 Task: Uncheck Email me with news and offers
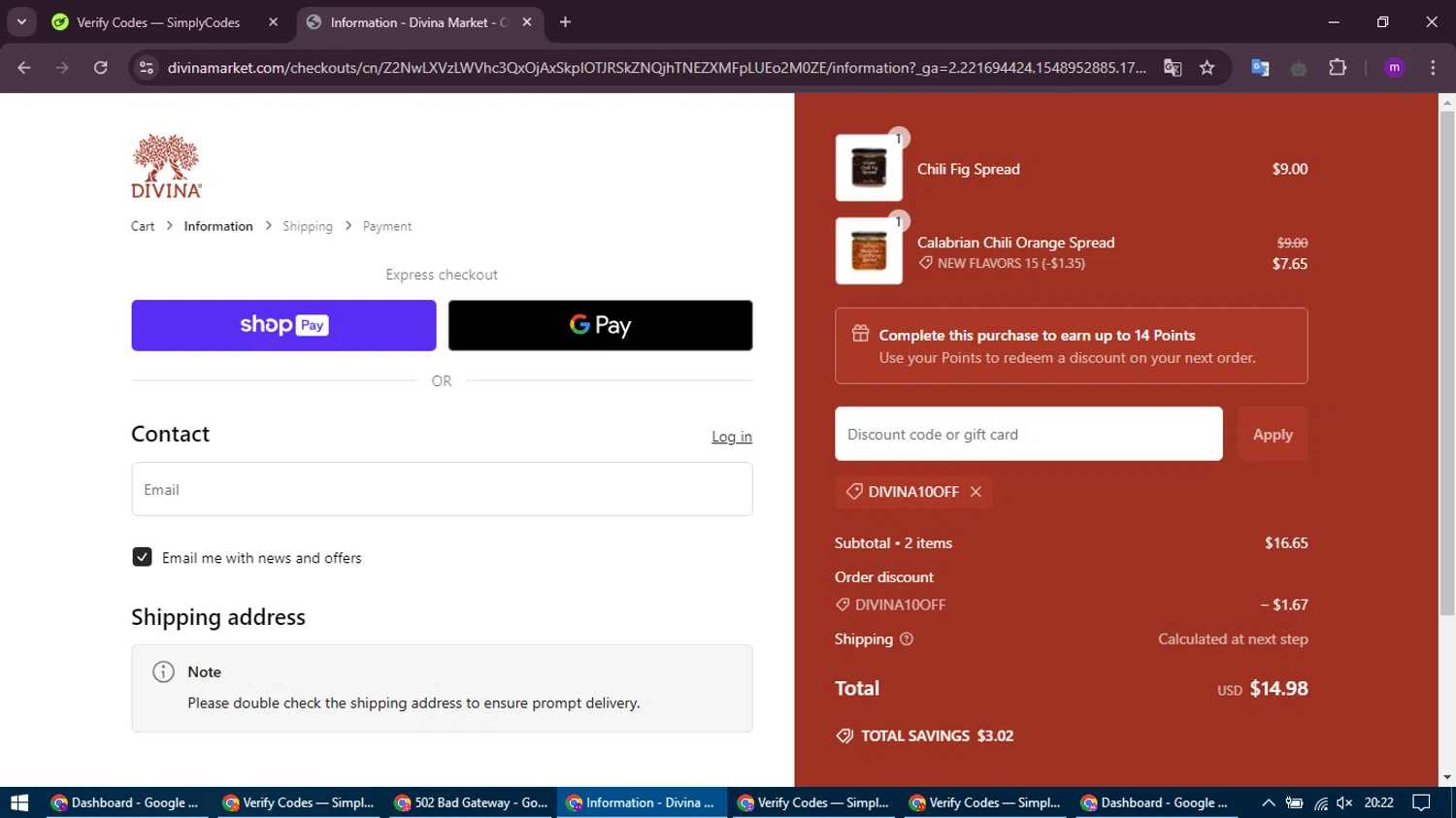point(142,557)
